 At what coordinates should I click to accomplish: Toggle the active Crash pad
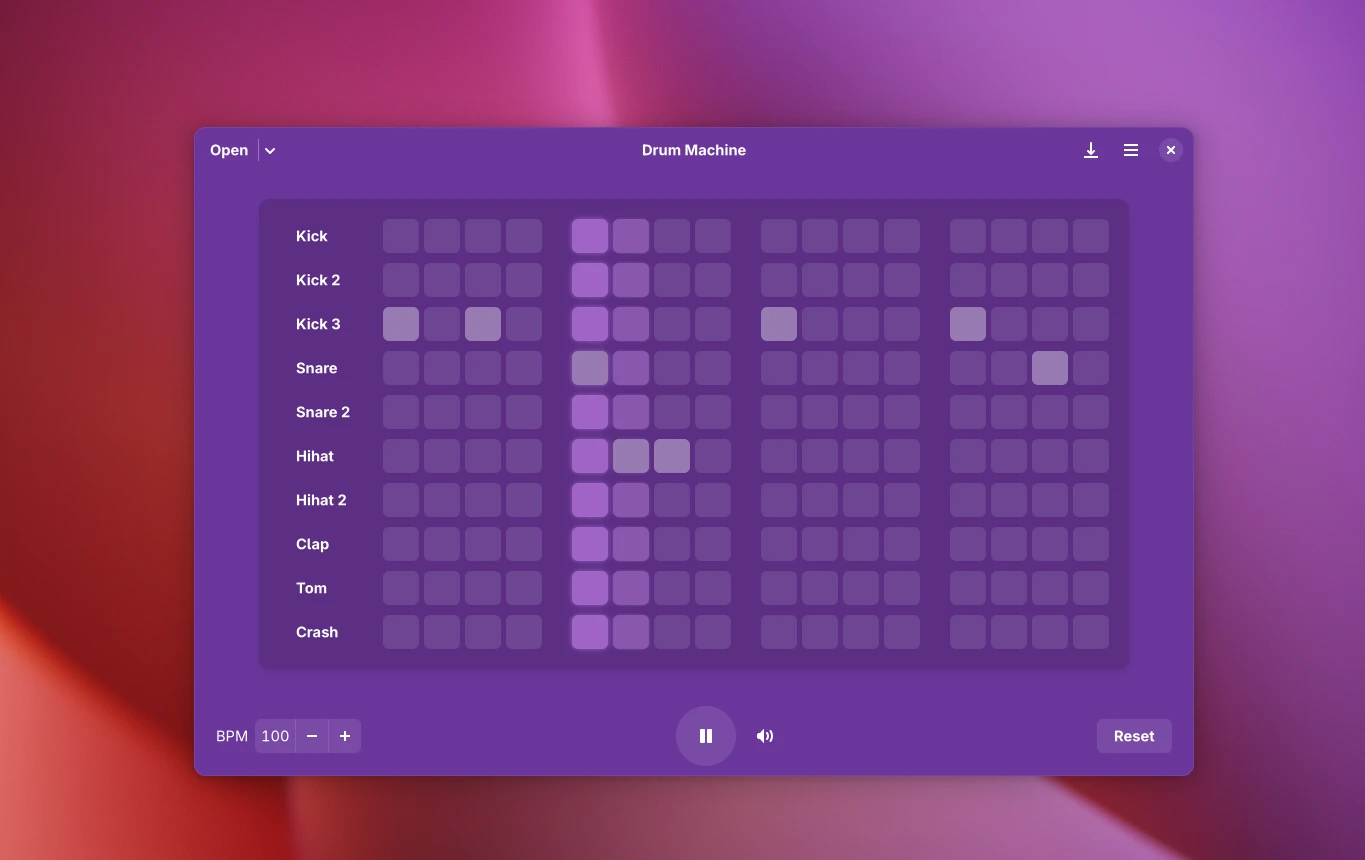point(589,632)
